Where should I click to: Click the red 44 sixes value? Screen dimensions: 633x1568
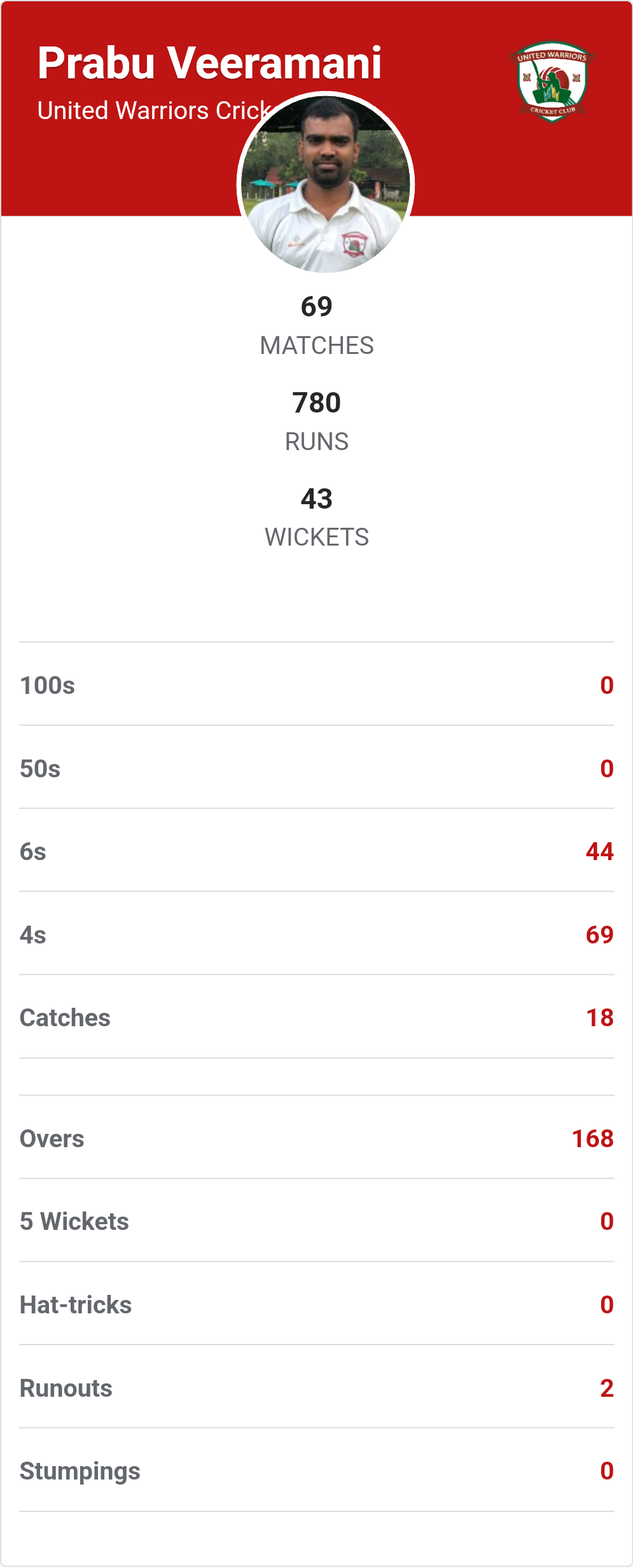point(599,852)
